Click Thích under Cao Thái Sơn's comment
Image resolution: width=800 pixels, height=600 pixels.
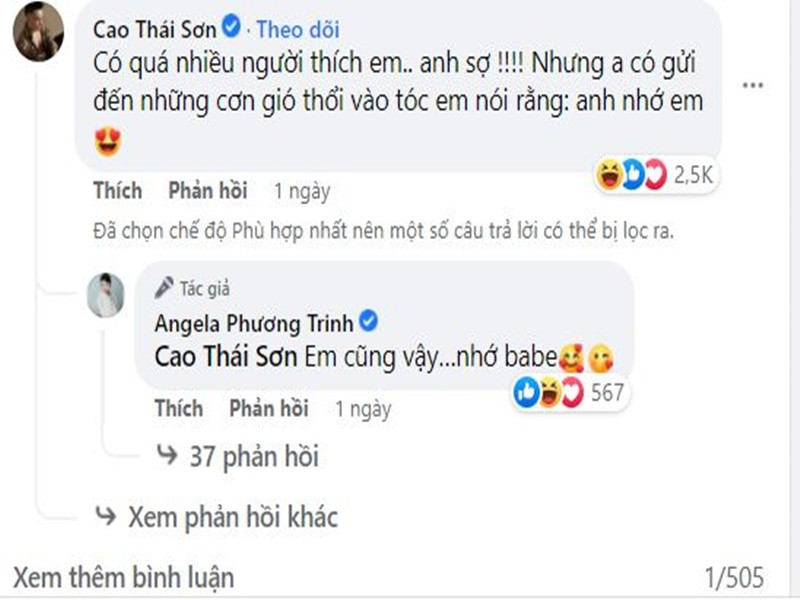[116, 191]
